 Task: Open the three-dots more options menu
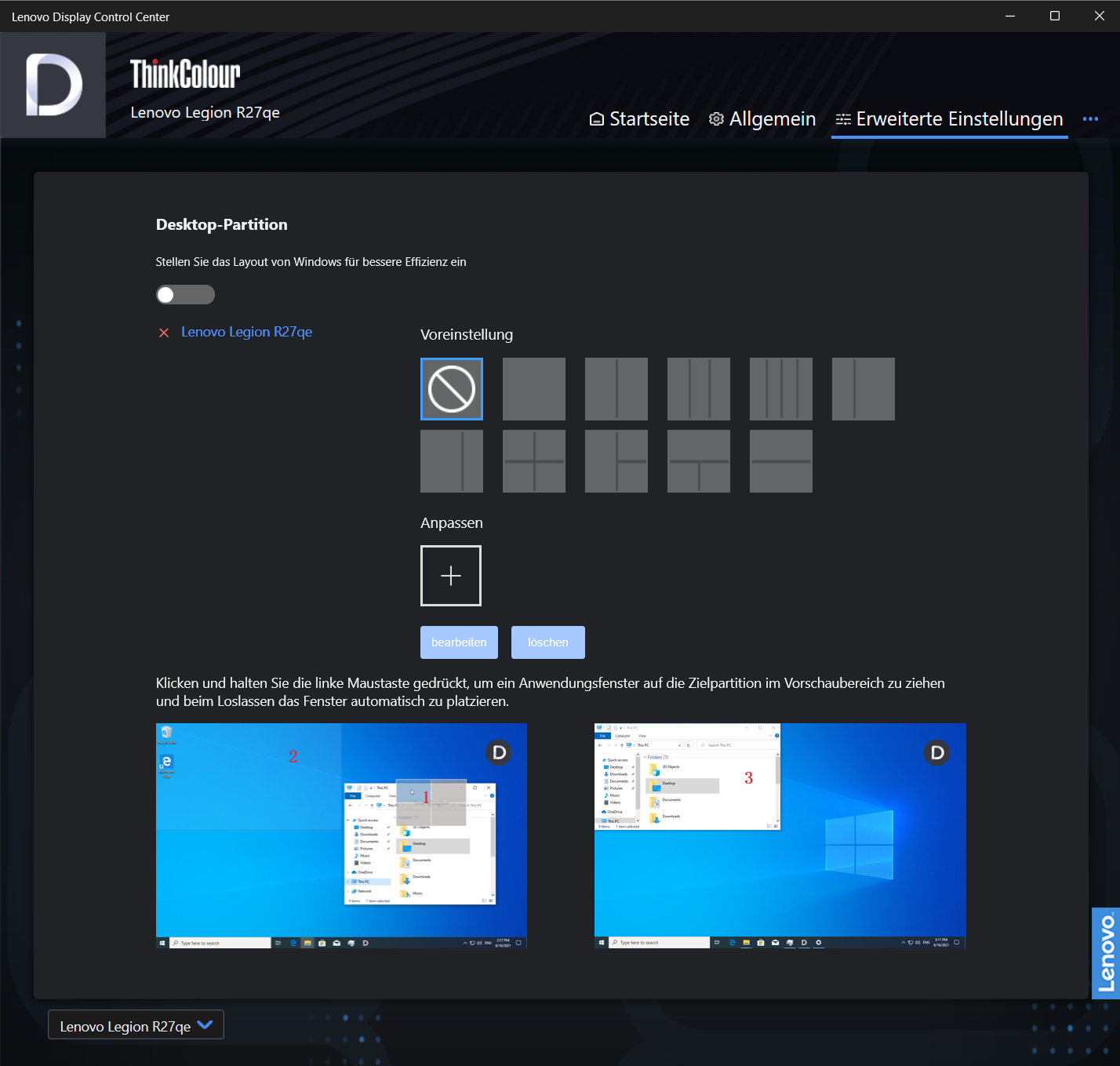pos(1090,119)
